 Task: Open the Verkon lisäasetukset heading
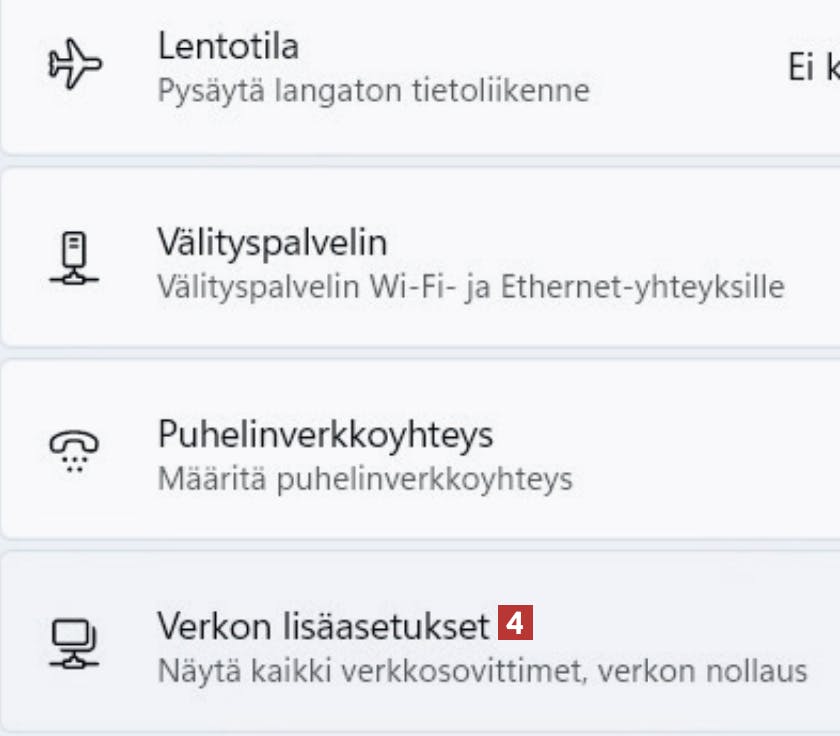323,625
